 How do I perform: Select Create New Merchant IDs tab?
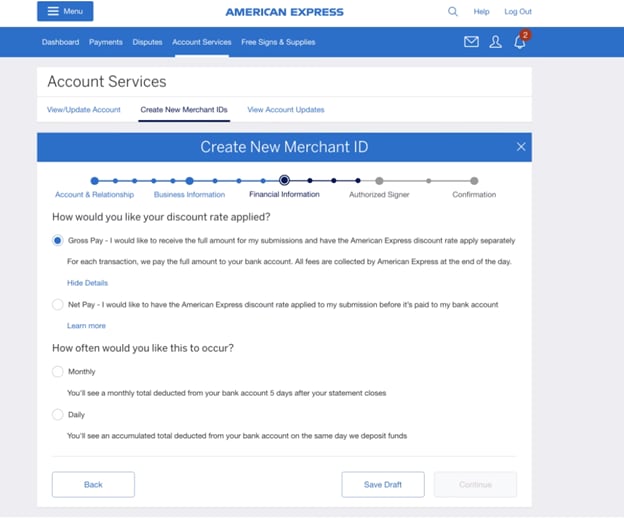coord(184,110)
